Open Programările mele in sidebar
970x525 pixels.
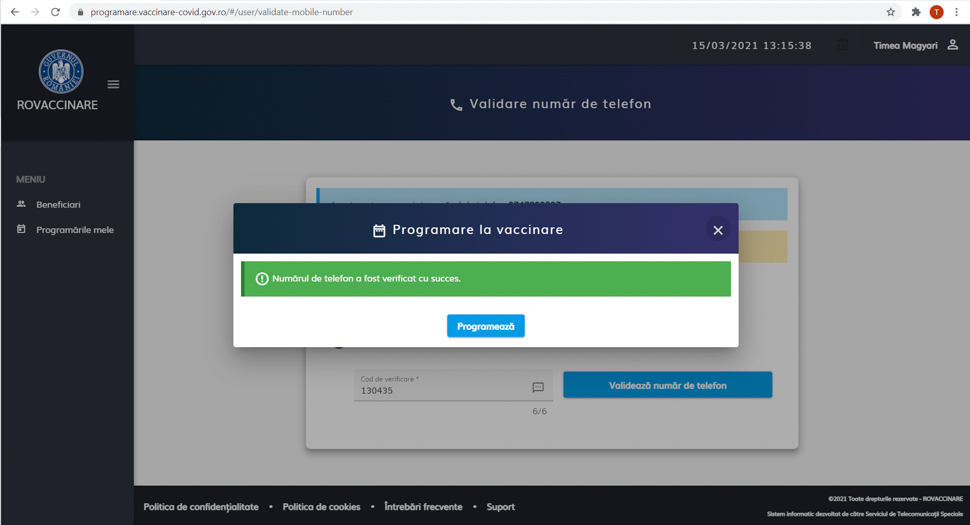[x=74, y=230]
